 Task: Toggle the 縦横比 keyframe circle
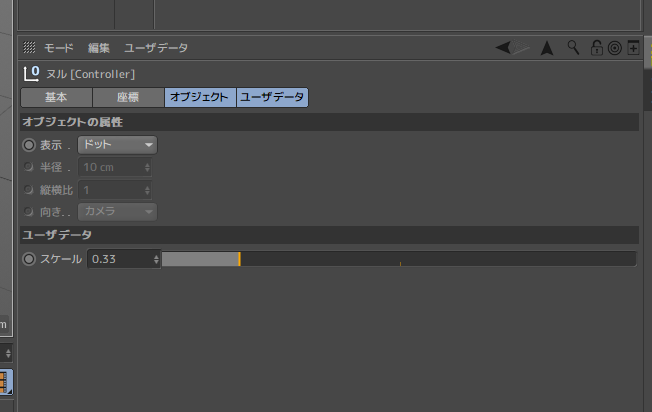29,190
